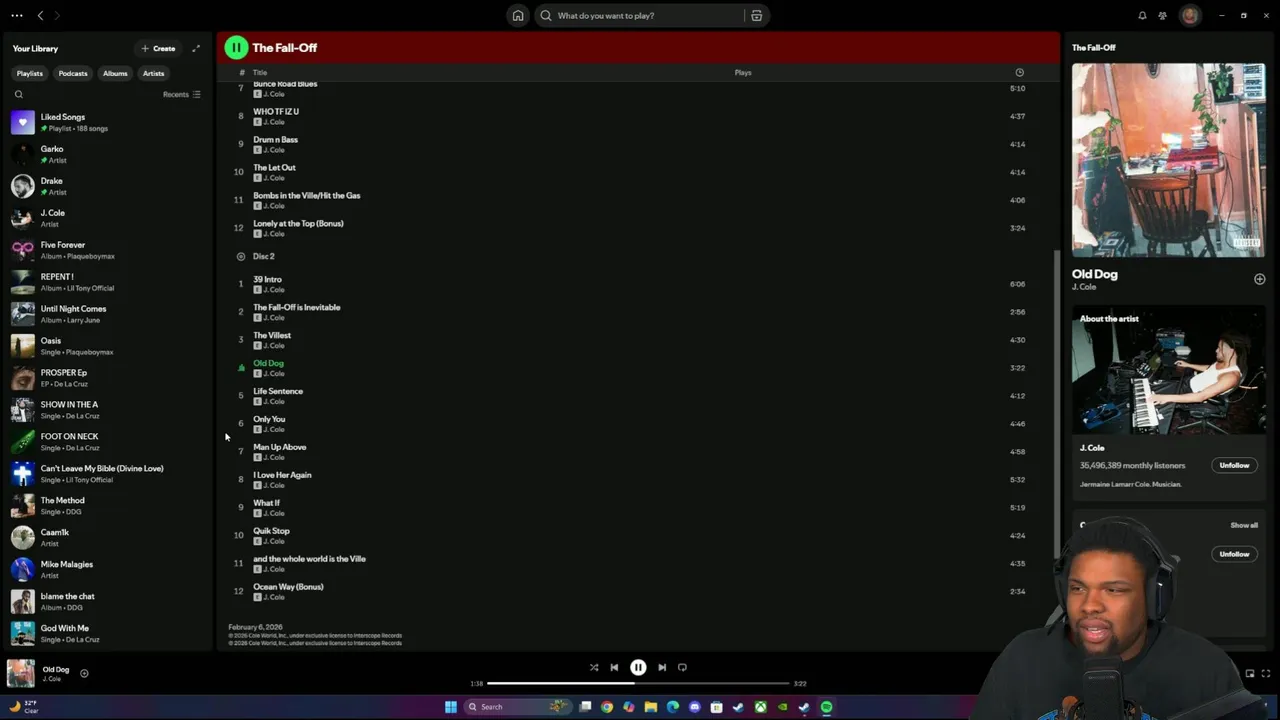Open the Browse icon in the search bar
Viewport: 1280px width, 720px height.
pos(756,15)
